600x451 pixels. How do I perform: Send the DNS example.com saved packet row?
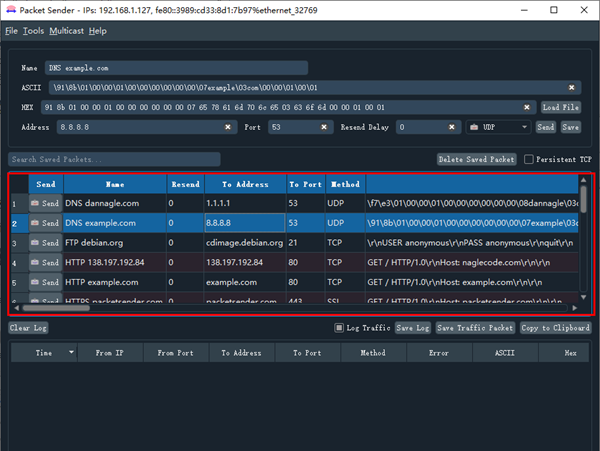46,223
